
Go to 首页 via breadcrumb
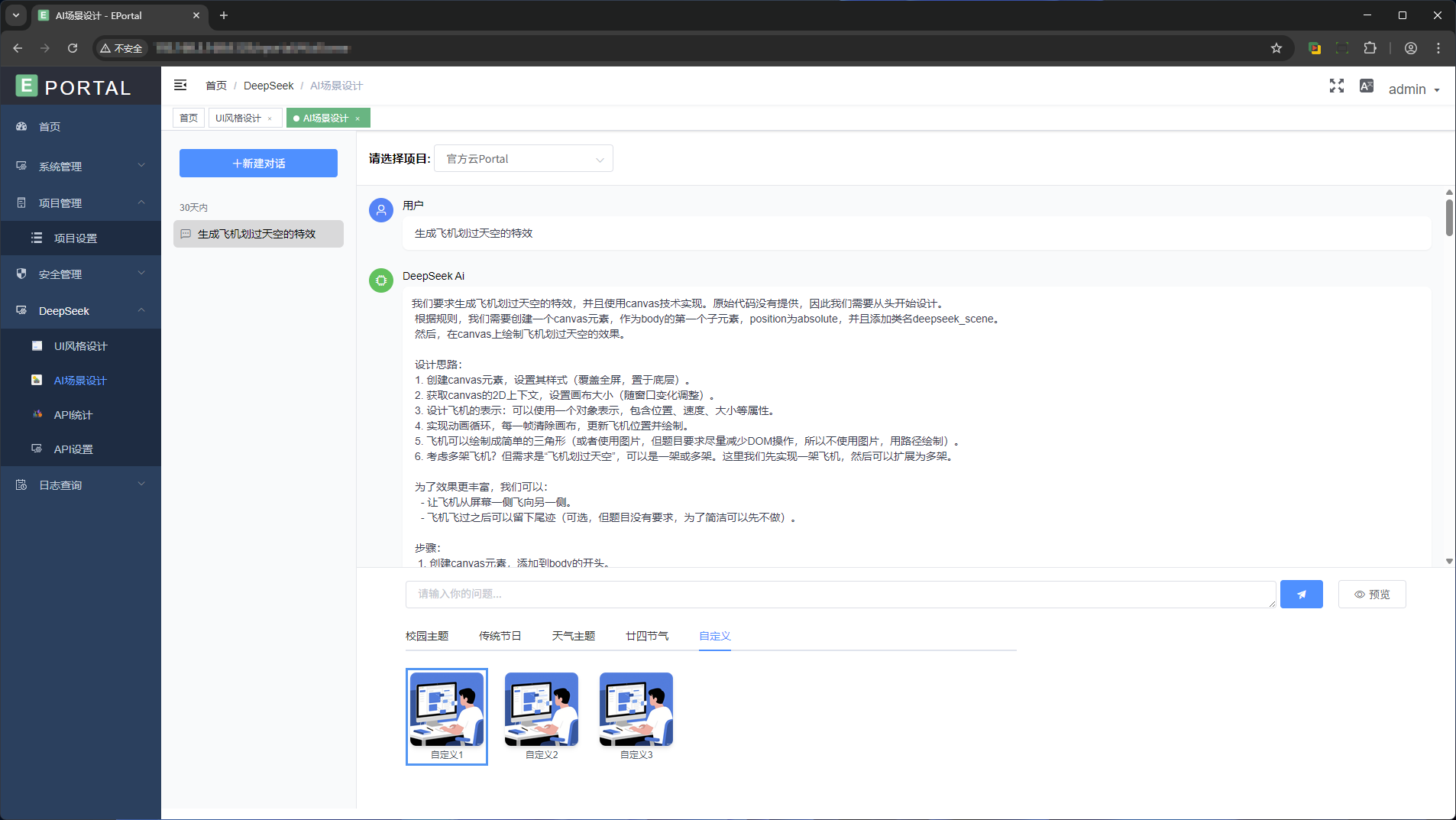(216, 86)
